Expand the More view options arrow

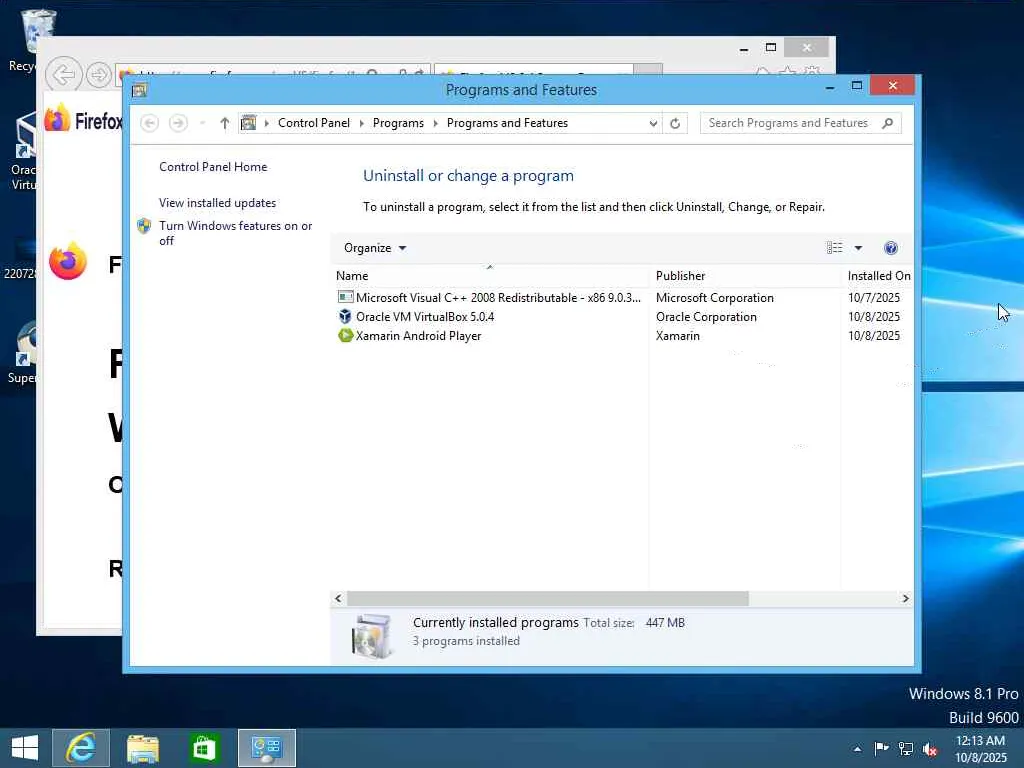coord(858,248)
